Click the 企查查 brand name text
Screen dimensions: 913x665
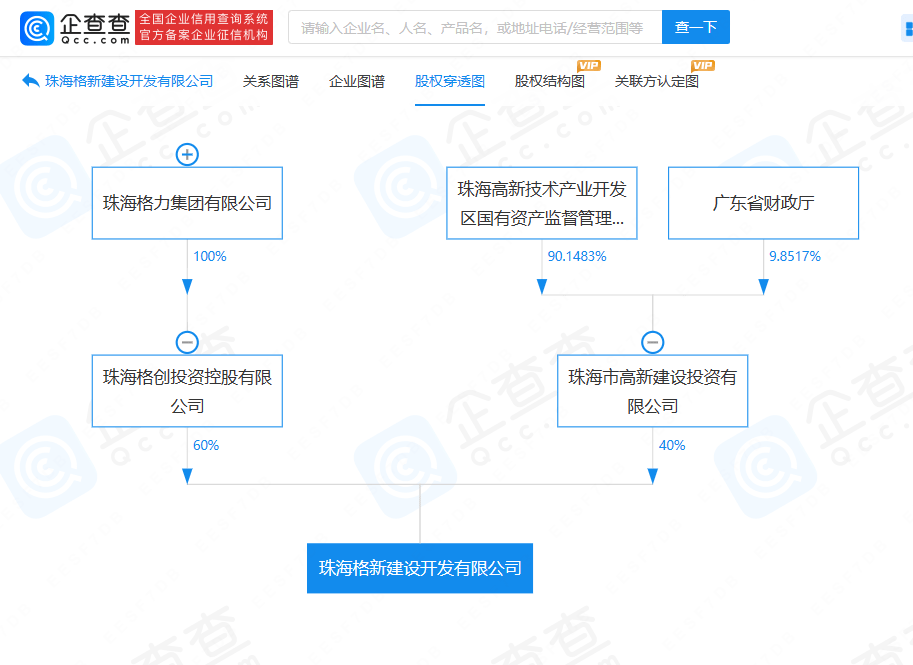coord(95,23)
